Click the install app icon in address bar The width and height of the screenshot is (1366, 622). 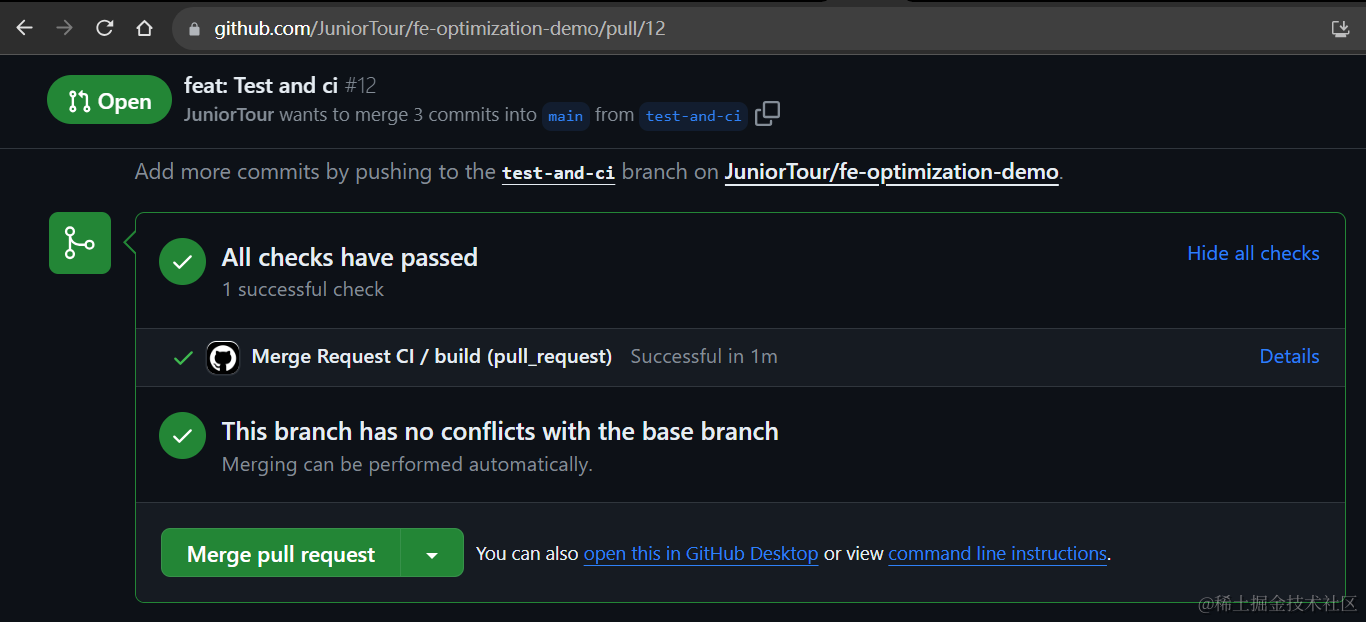pos(1341,28)
